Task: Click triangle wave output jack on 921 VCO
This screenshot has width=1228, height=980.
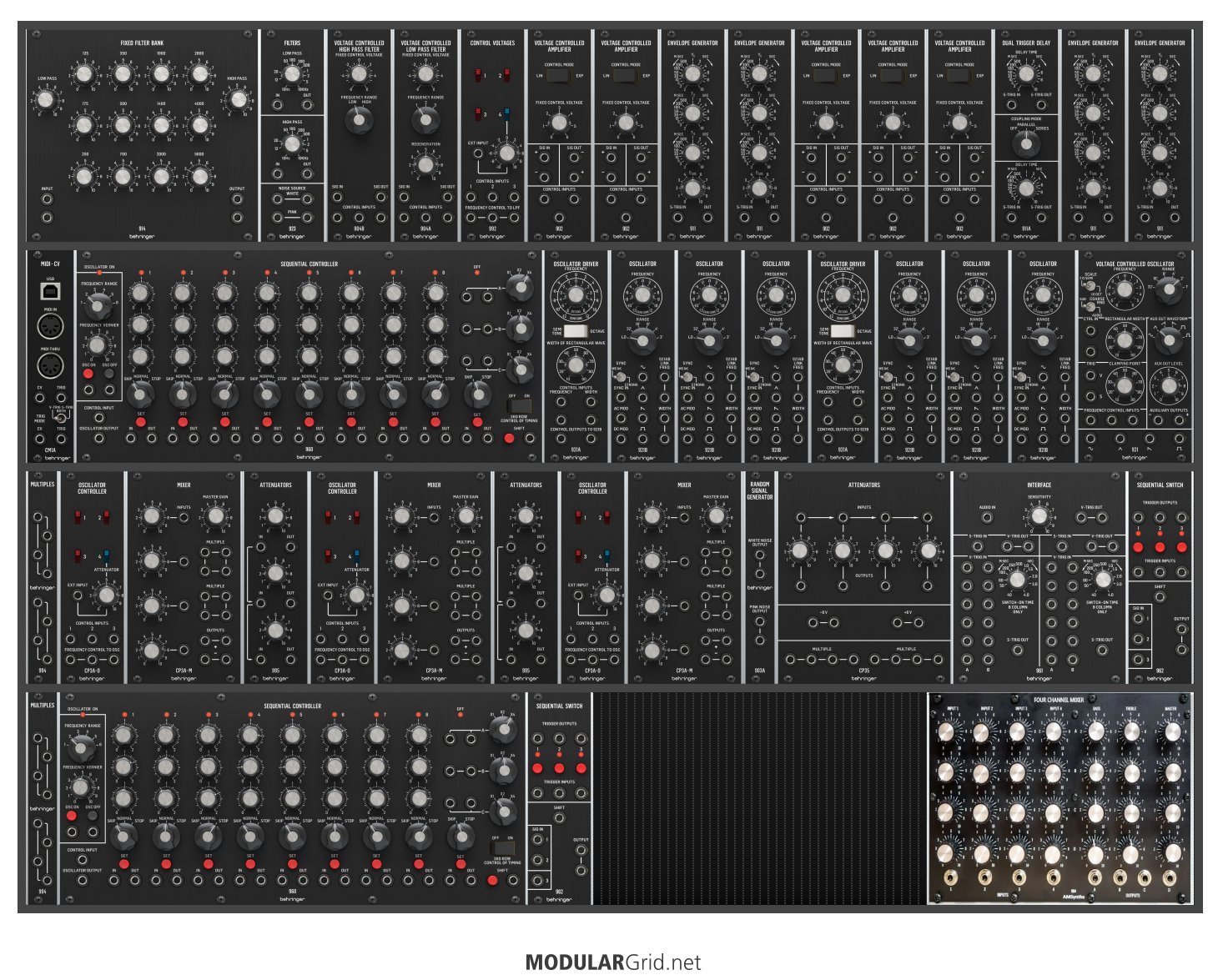Action: pyautogui.click(x=1120, y=438)
